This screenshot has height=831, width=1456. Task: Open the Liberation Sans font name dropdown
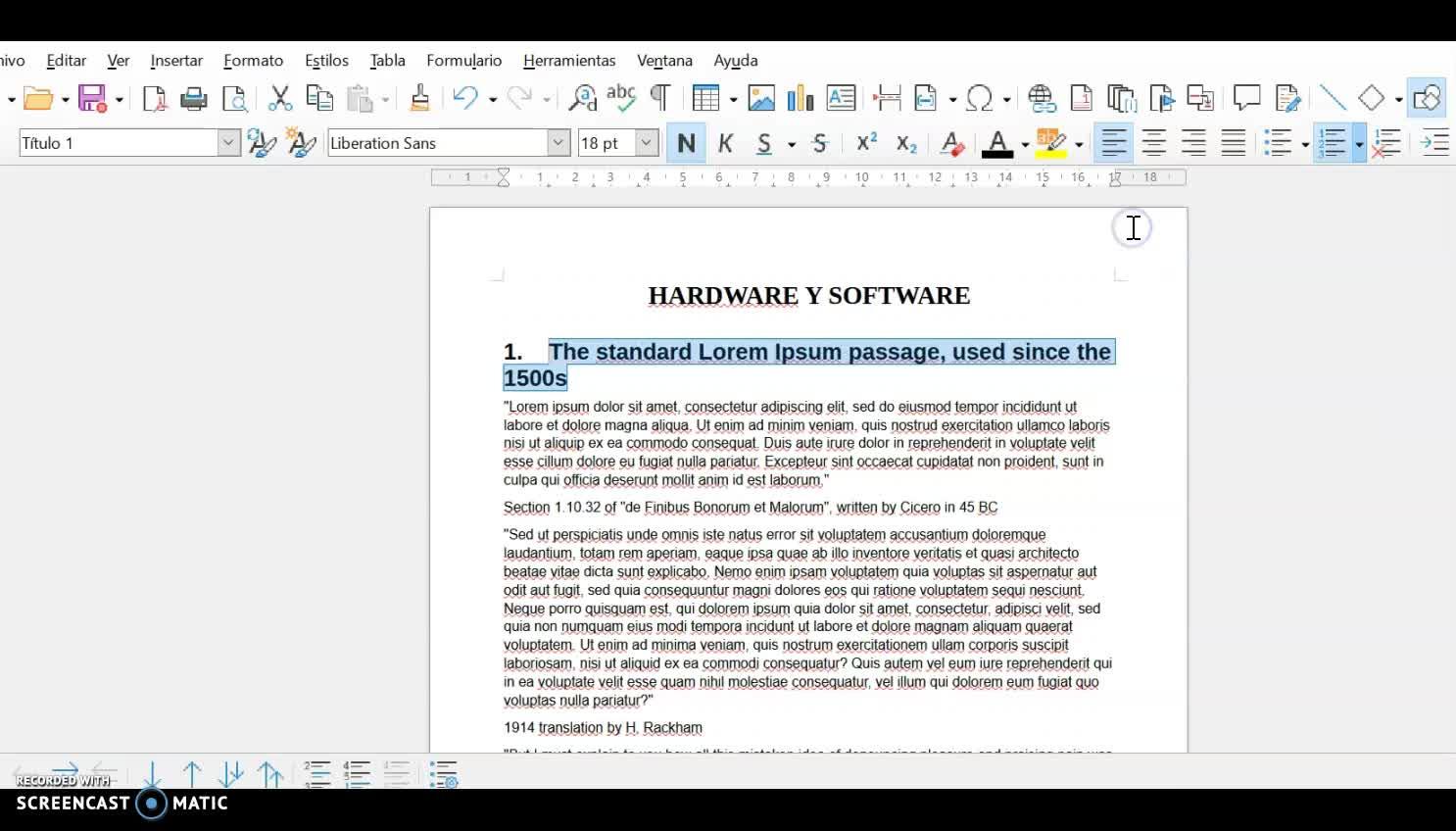[558, 143]
